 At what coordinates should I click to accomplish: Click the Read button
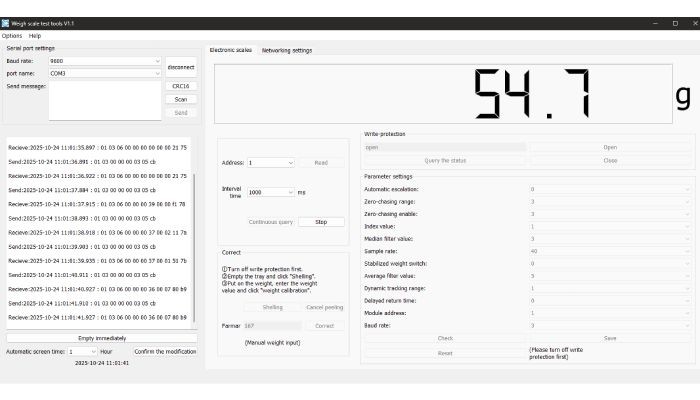(x=321, y=163)
